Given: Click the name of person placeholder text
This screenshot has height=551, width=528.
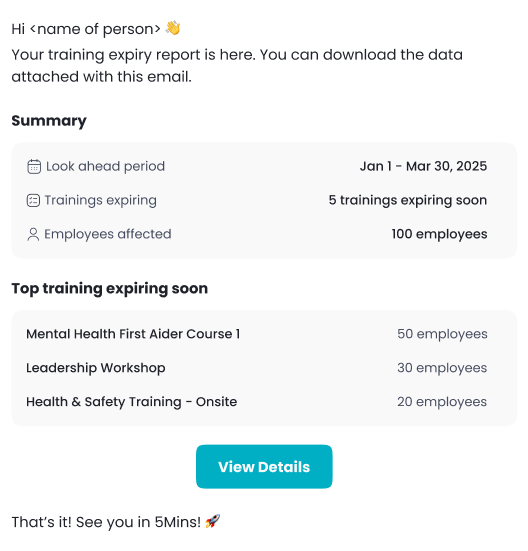Looking at the screenshot, I should point(95,29).
